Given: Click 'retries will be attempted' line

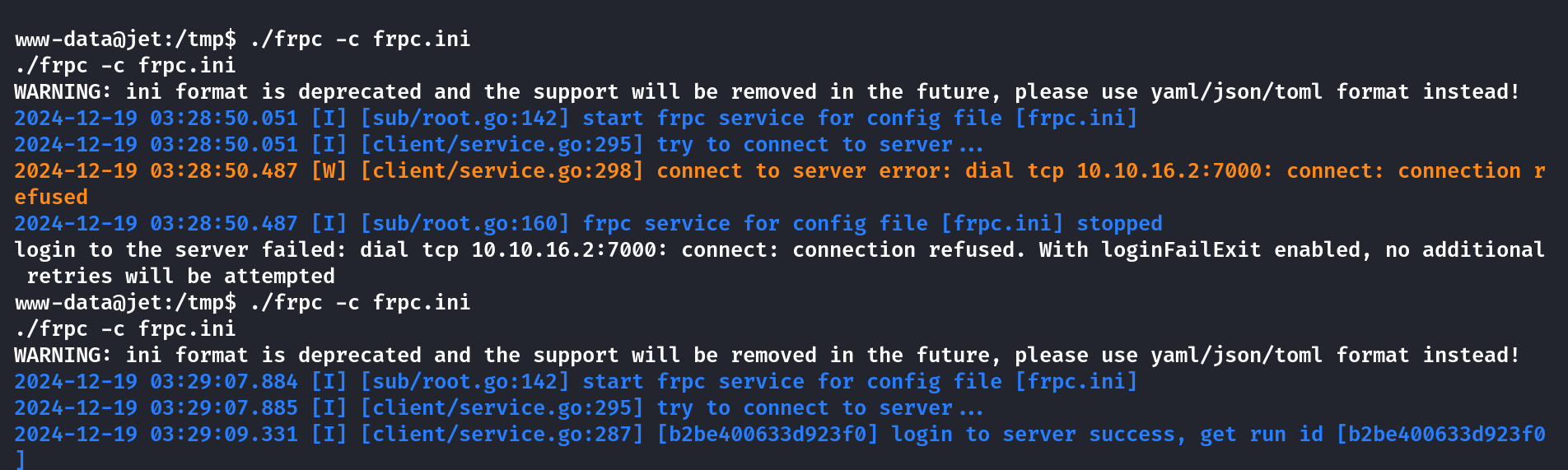Looking at the screenshot, I should point(180,276).
